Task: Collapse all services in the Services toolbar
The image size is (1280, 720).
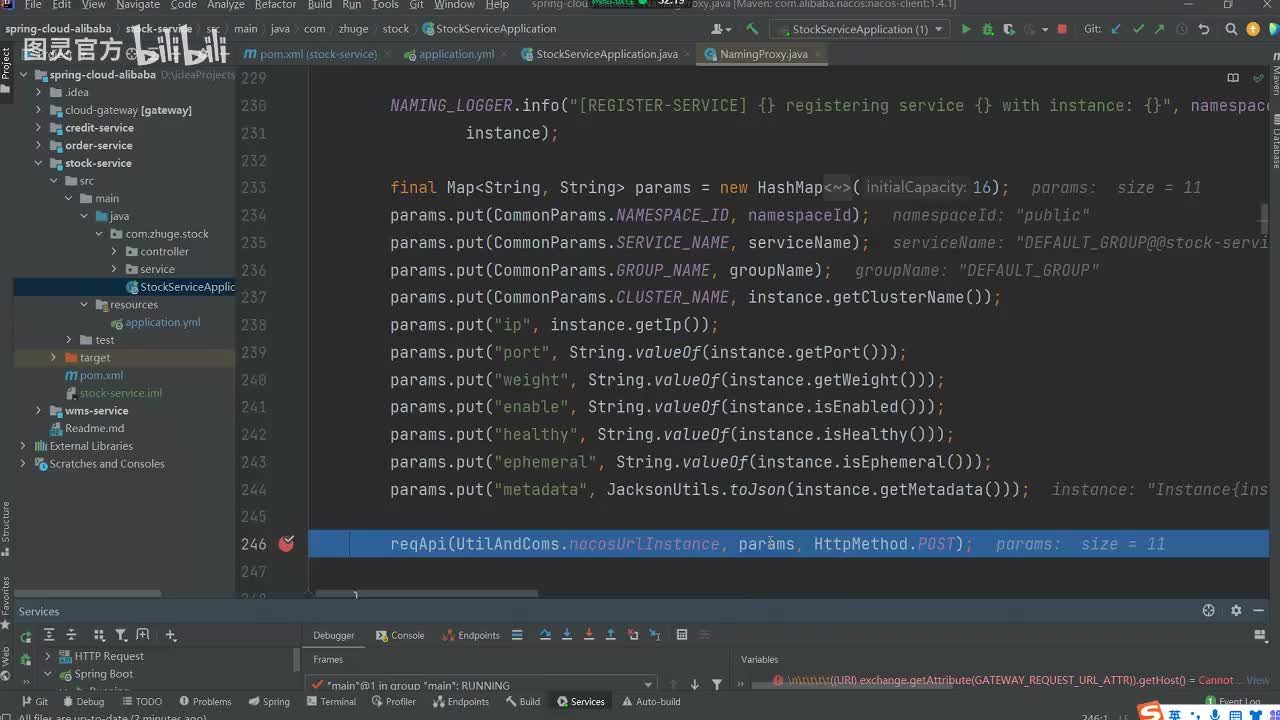Action: coord(71,635)
